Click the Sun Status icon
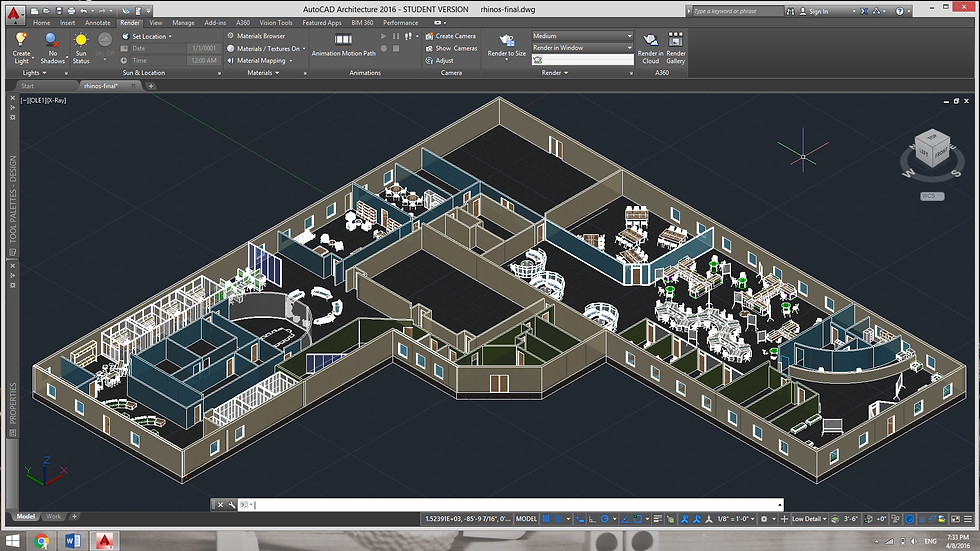 [x=81, y=41]
